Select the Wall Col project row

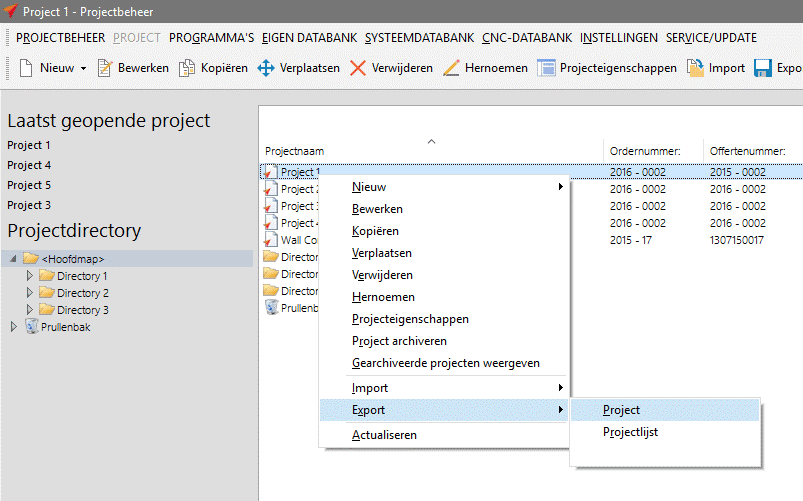click(299, 240)
